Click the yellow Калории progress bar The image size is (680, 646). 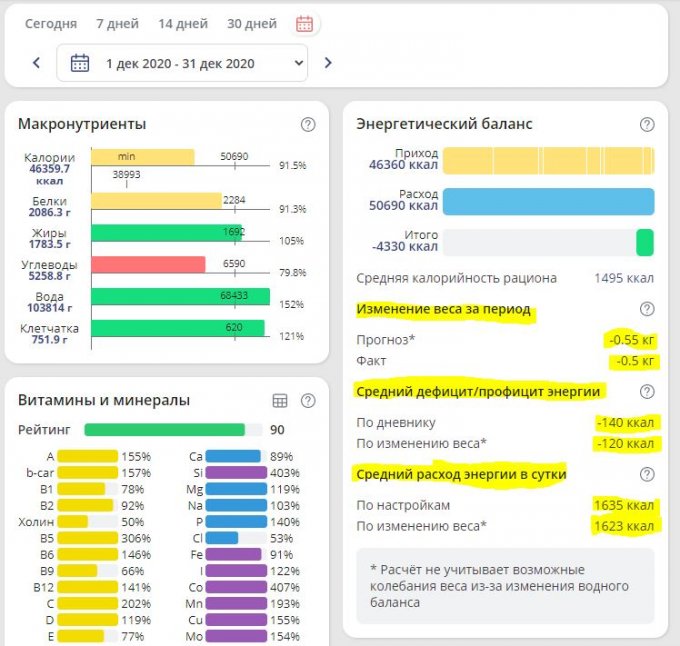(x=142, y=157)
